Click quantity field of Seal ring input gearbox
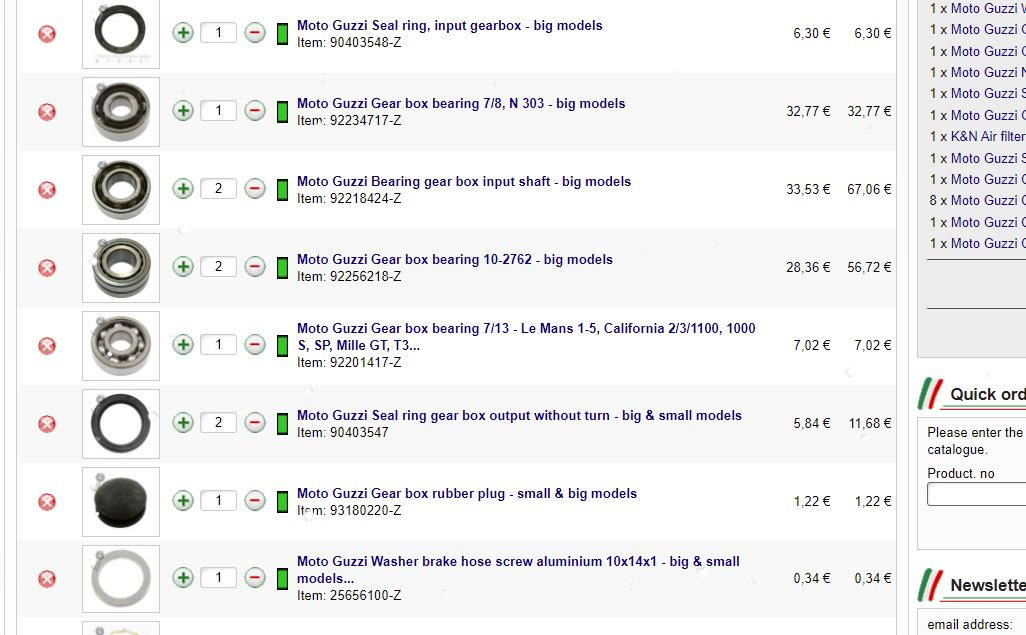The image size is (1026, 635). 219,33
